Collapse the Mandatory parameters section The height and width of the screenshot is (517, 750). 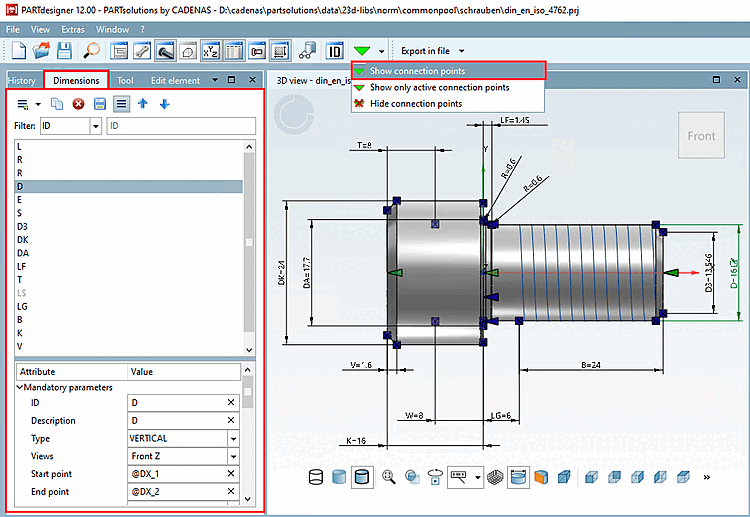pos(20,387)
